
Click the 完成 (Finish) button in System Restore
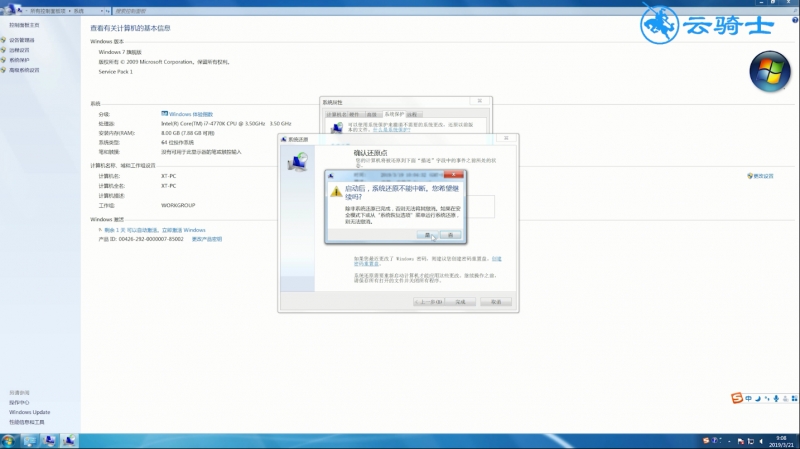point(460,302)
